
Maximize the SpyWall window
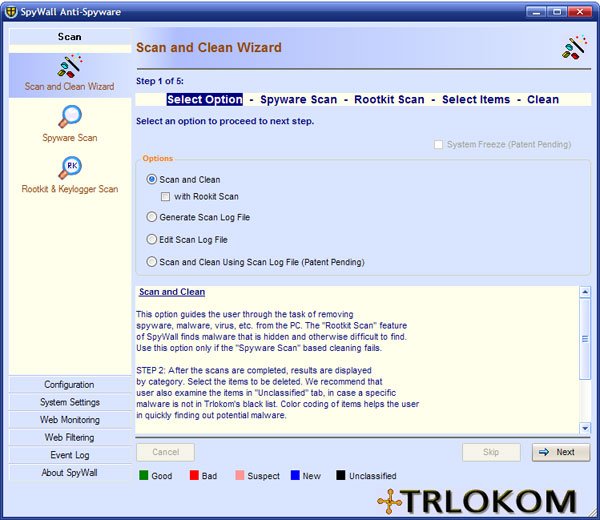[x=557, y=12]
